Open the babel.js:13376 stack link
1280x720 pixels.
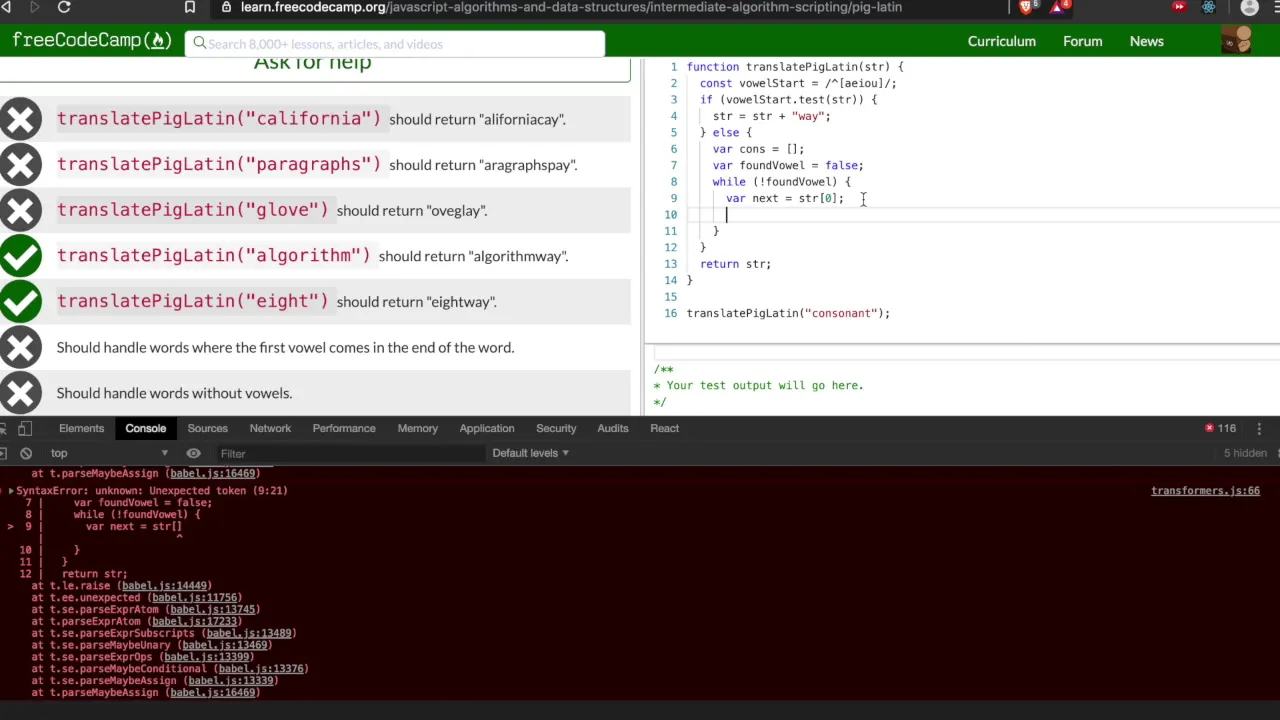262,669
